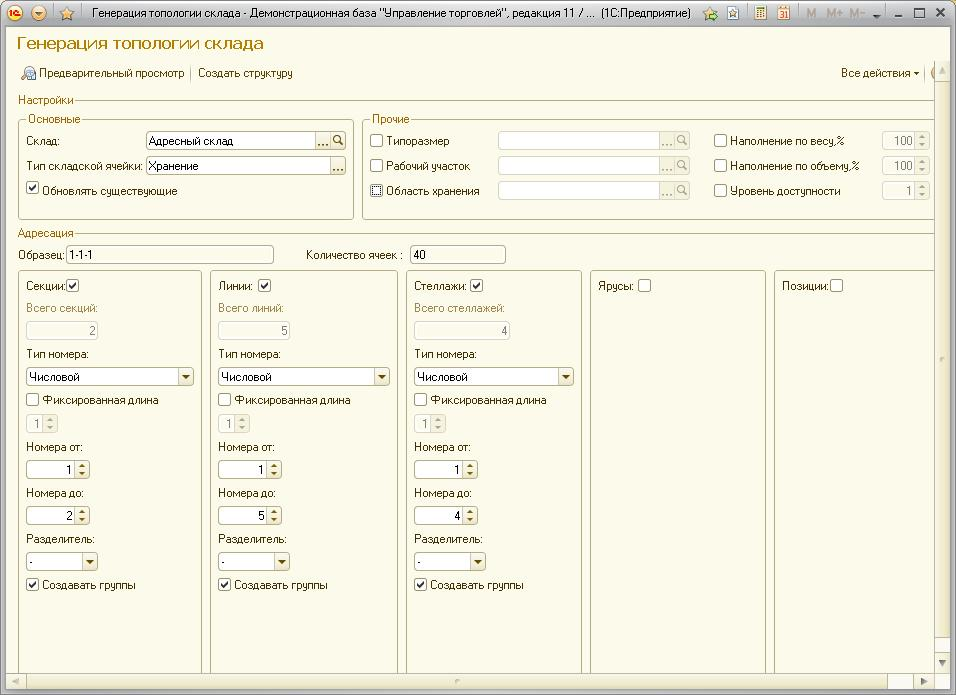
Task: Click Область хранения field magnifier icon
Action: [682, 191]
